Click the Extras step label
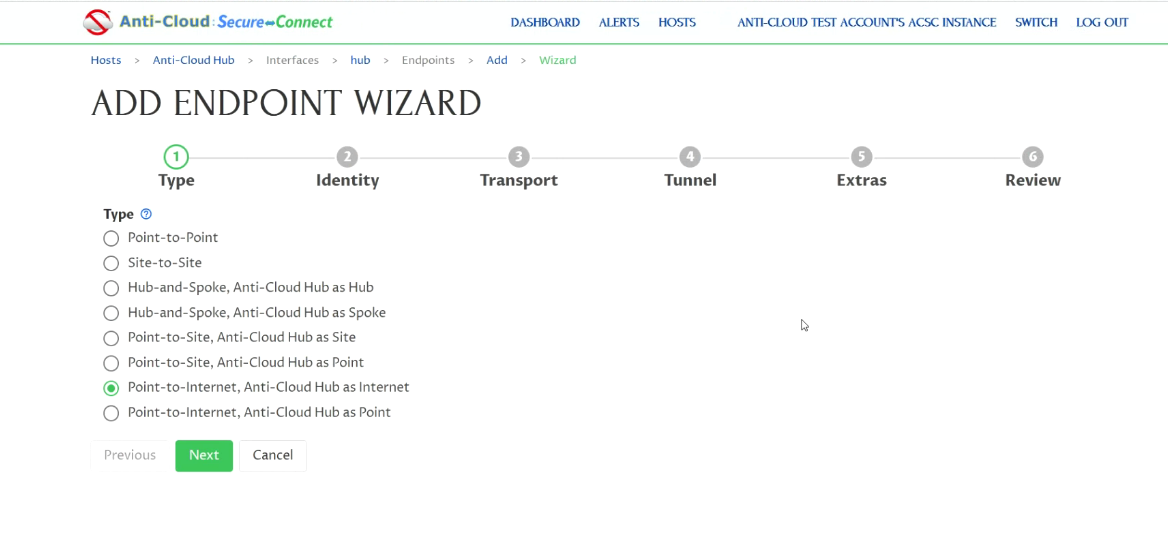This screenshot has width=1168, height=547. point(862,180)
